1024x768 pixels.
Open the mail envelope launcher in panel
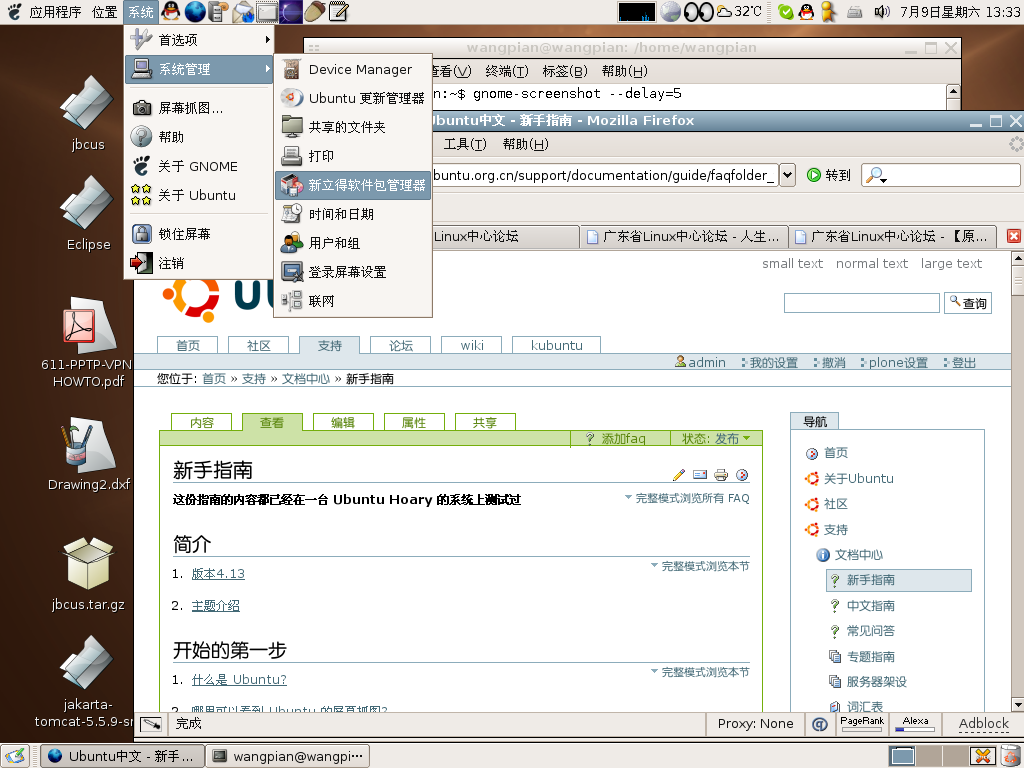pos(243,11)
